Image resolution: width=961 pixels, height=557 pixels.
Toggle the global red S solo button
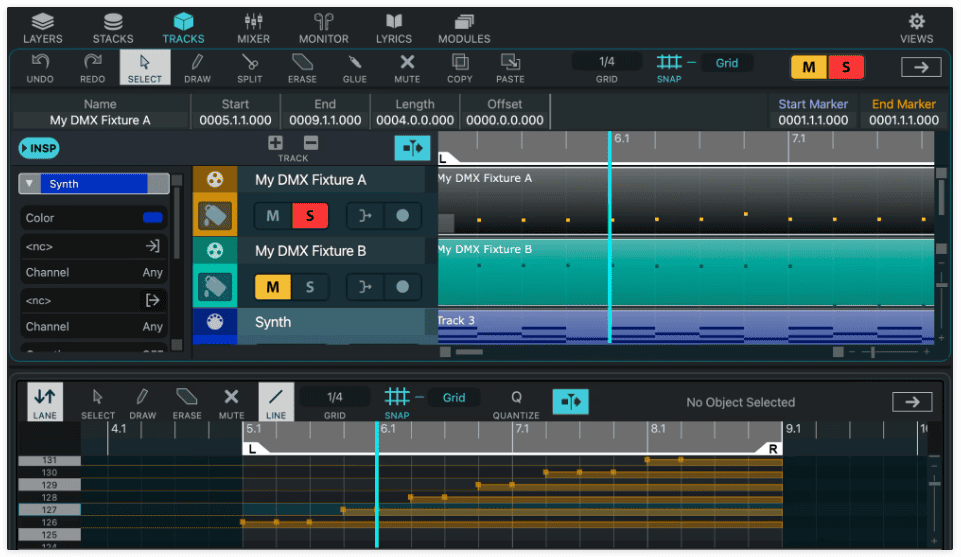coord(846,67)
